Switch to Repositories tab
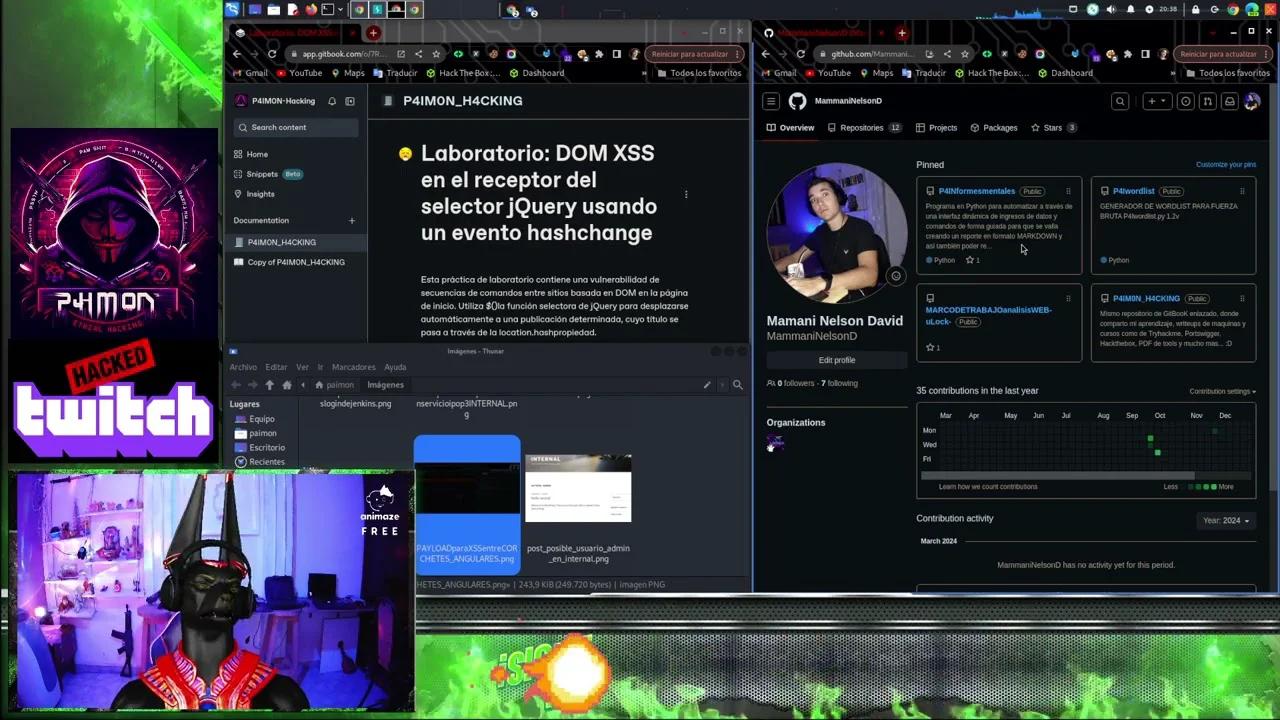 (861, 128)
